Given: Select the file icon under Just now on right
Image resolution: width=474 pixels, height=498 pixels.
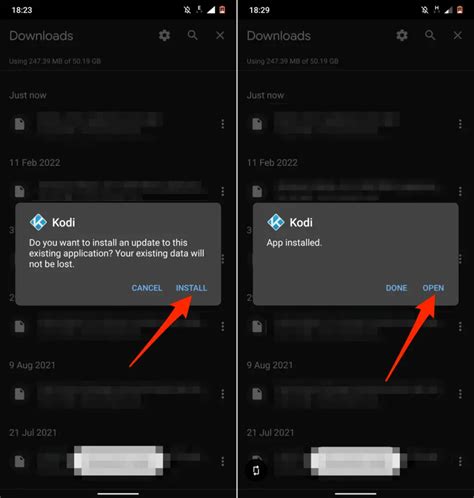Looking at the screenshot, I should (257, 124).
